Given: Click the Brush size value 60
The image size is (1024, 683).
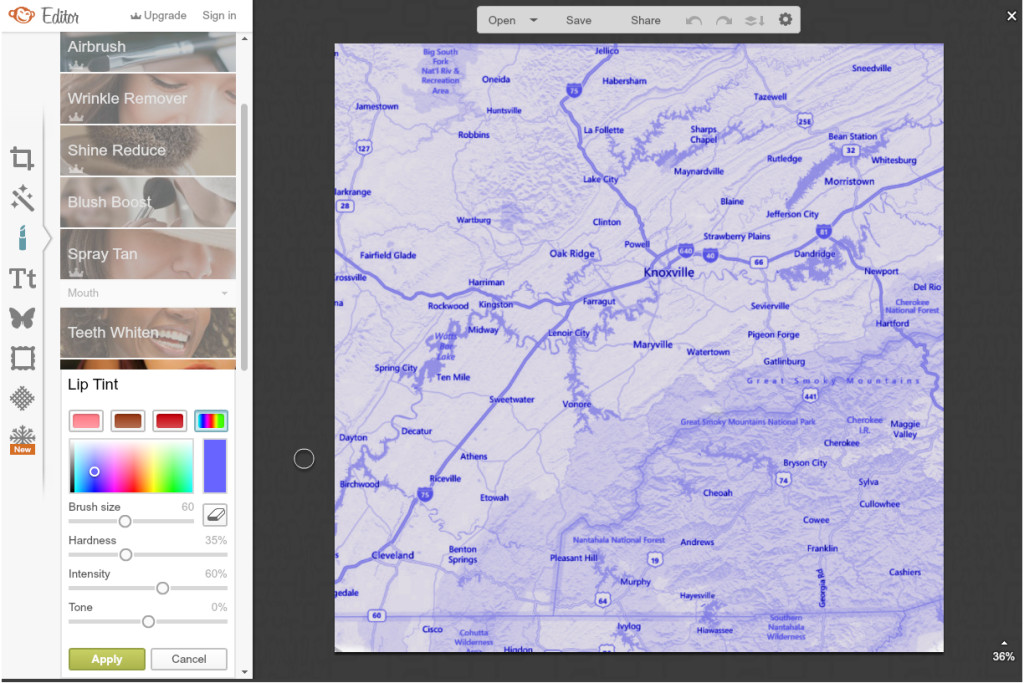Looking at the screenshot, I should tap(187, 507).
